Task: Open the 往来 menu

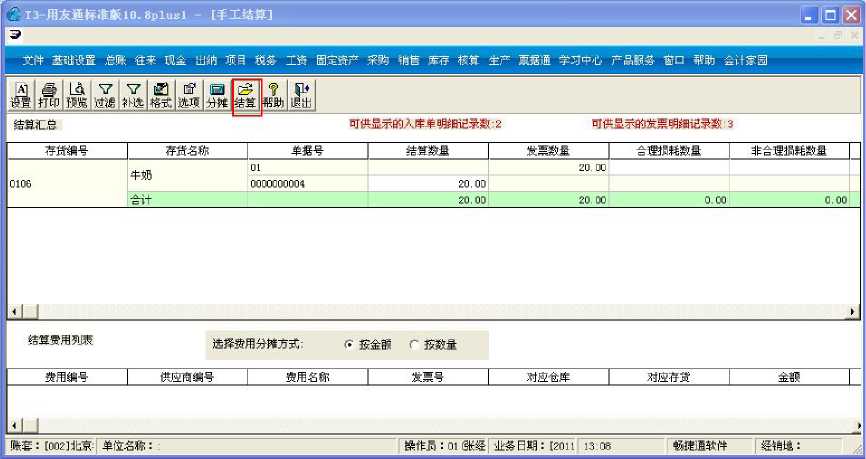Action: tap(145, 61)
